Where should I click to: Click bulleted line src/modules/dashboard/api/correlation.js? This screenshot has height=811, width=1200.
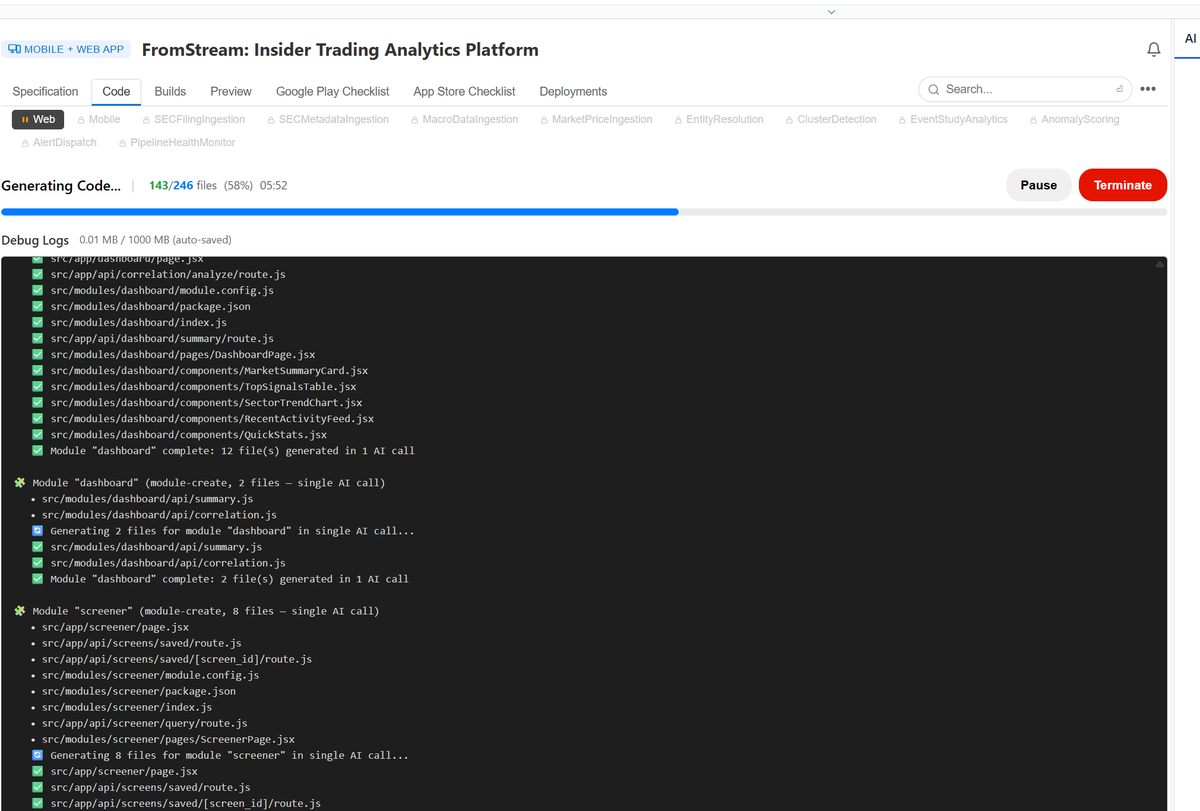[x=159, y=515]
